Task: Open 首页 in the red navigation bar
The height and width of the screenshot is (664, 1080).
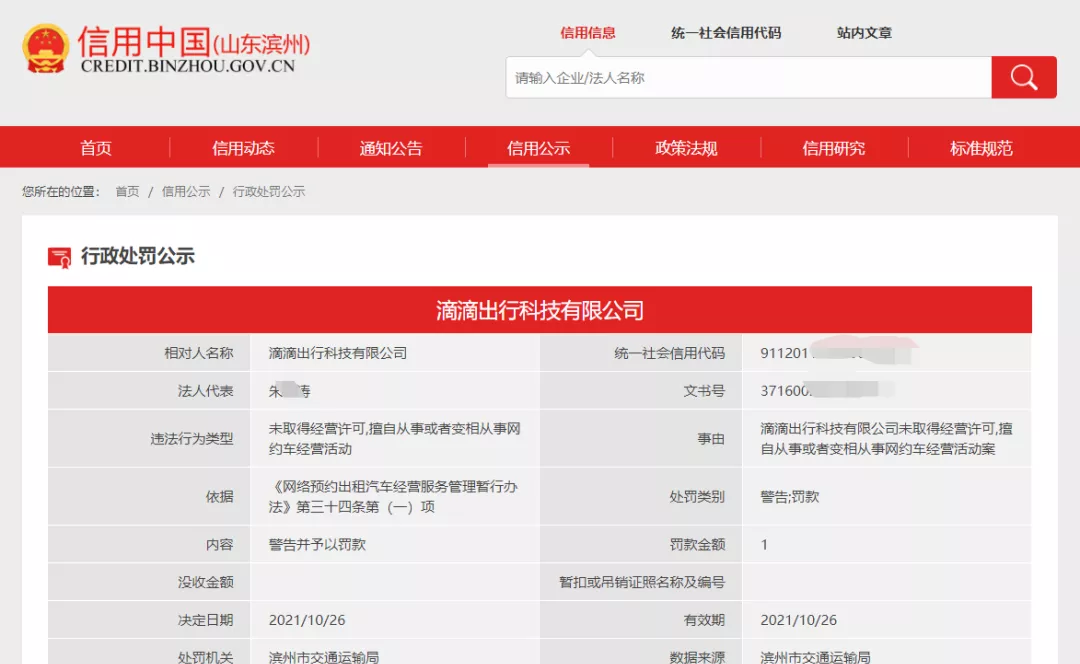Action: coord(96,148)
